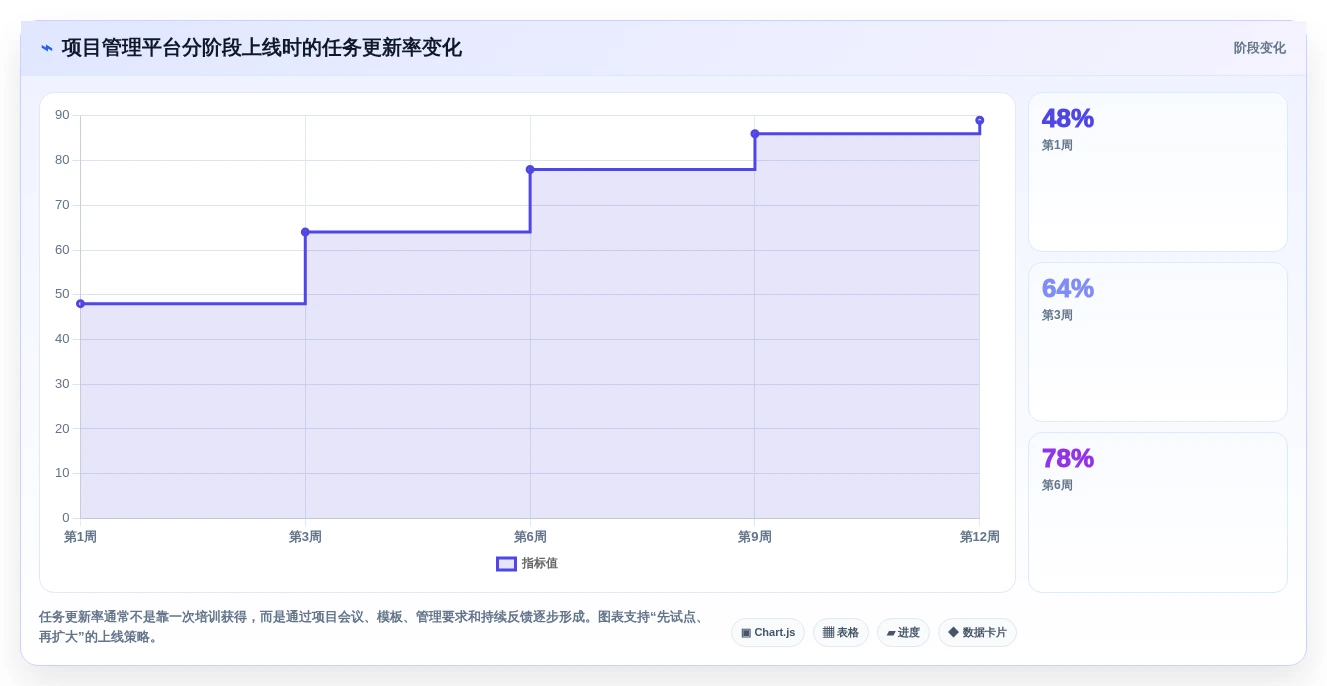This screenshot has width=1327, height=686.
Task: Toggle the 指标值 legend item
Action: pyautogui.click(x=527, y=564)
